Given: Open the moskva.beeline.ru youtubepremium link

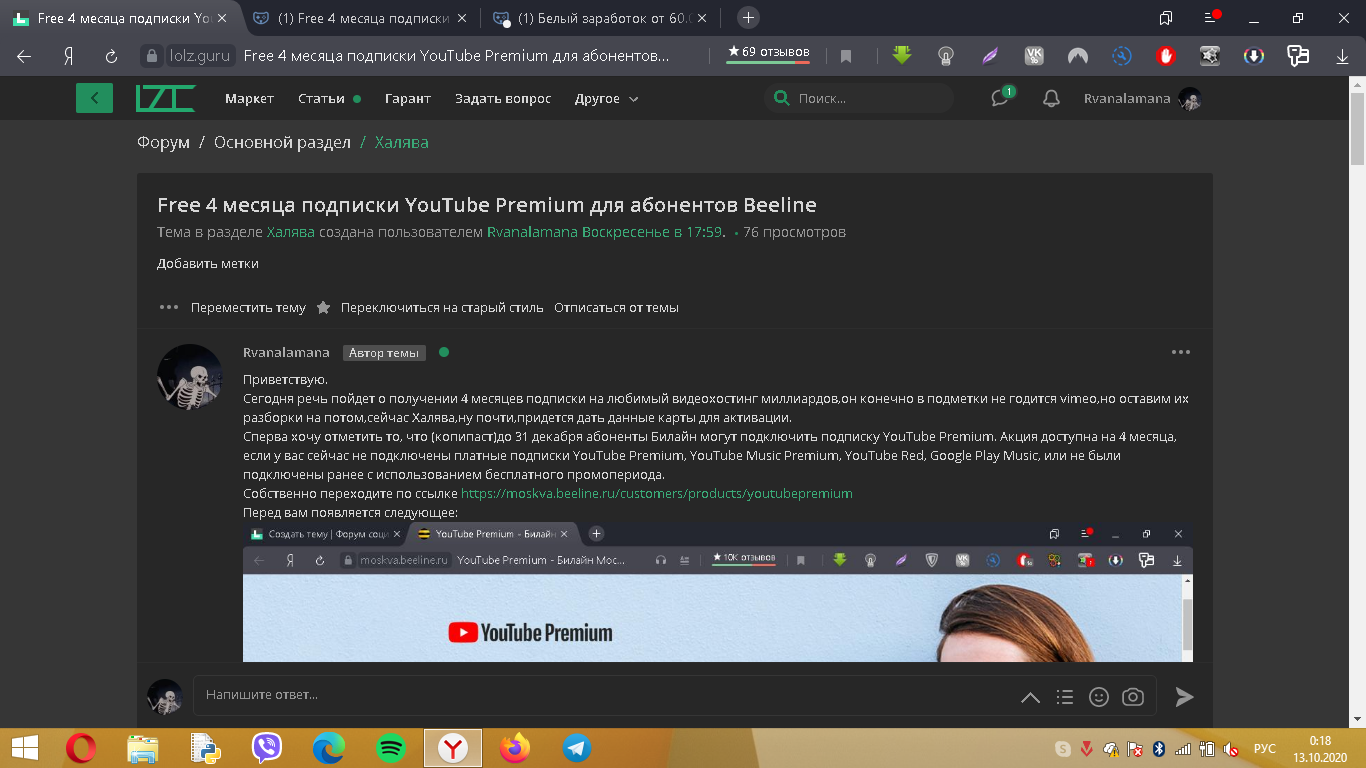Looking at the screenshot, I should (657, 493).
